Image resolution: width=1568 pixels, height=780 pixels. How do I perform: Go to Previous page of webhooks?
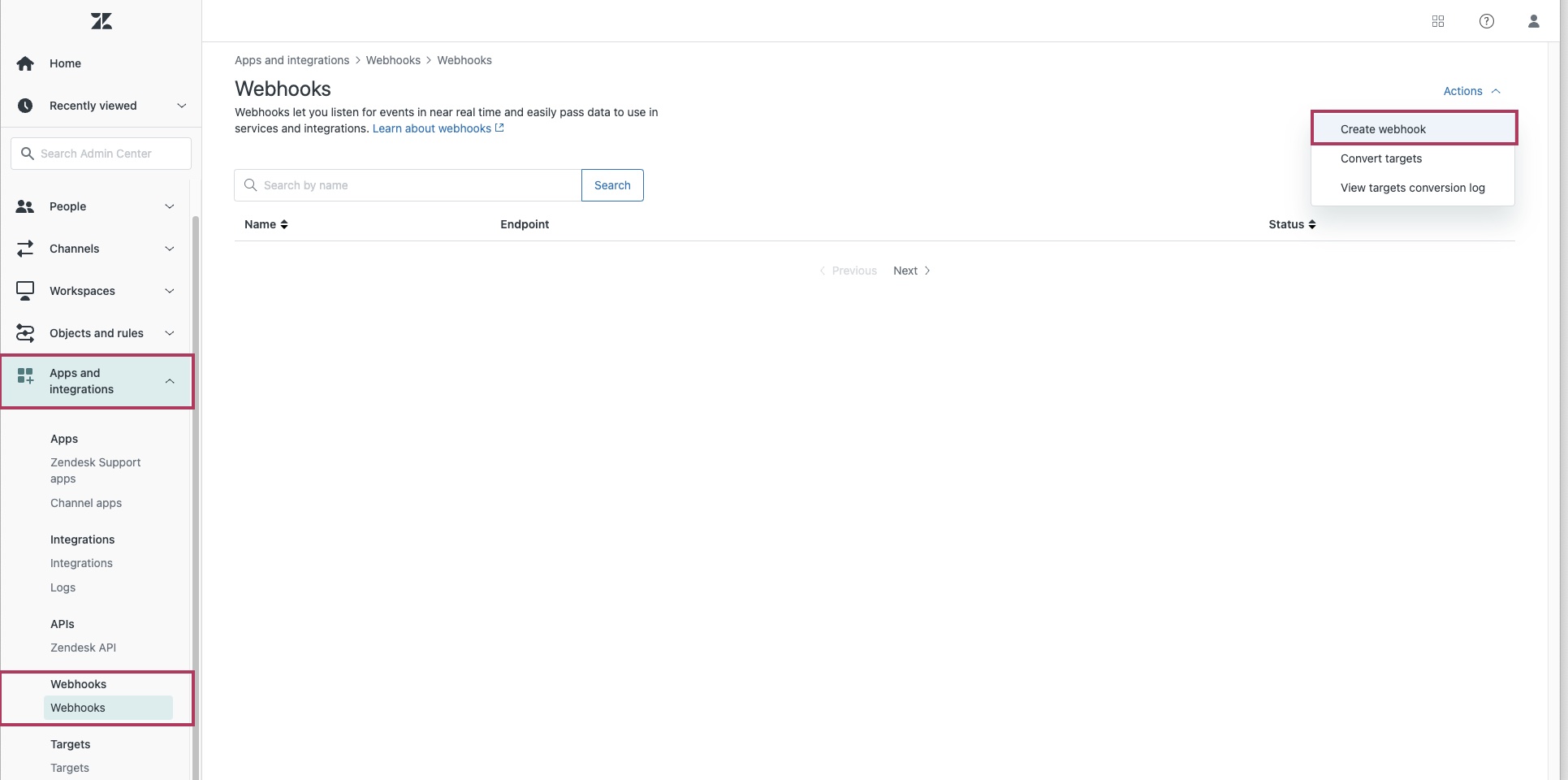click(848, 271)
